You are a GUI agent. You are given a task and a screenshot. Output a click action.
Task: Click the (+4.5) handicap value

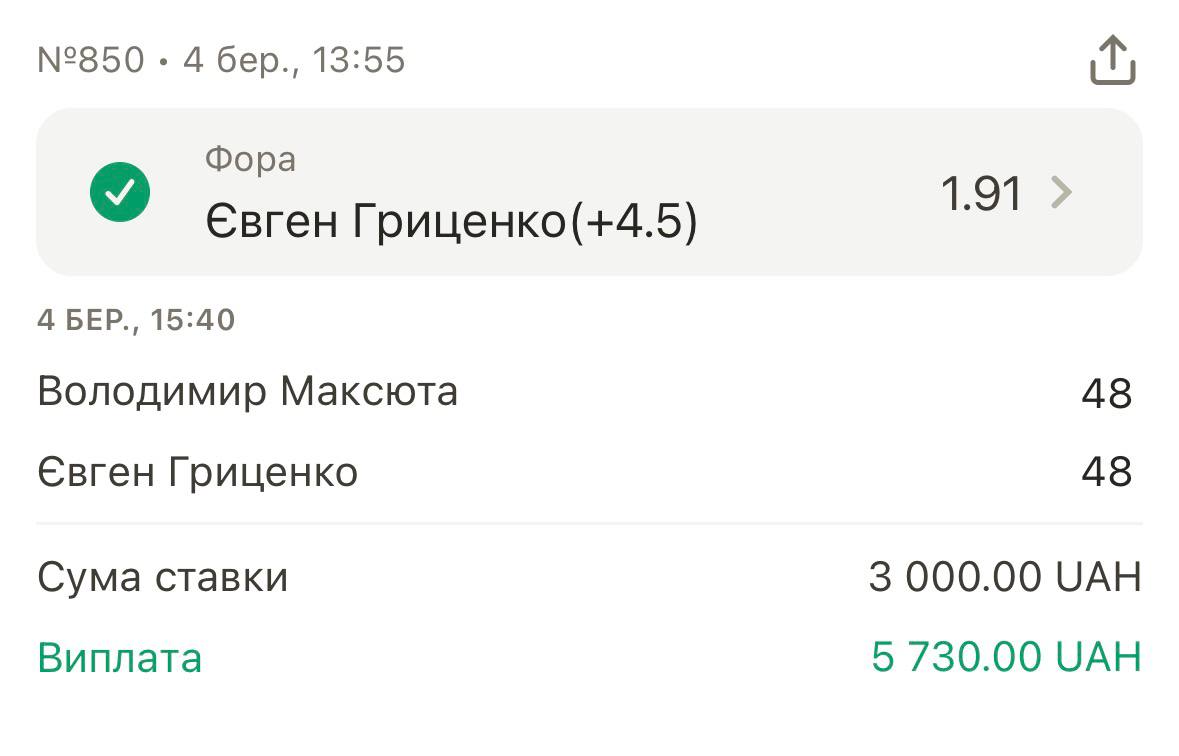pos(634,222)
